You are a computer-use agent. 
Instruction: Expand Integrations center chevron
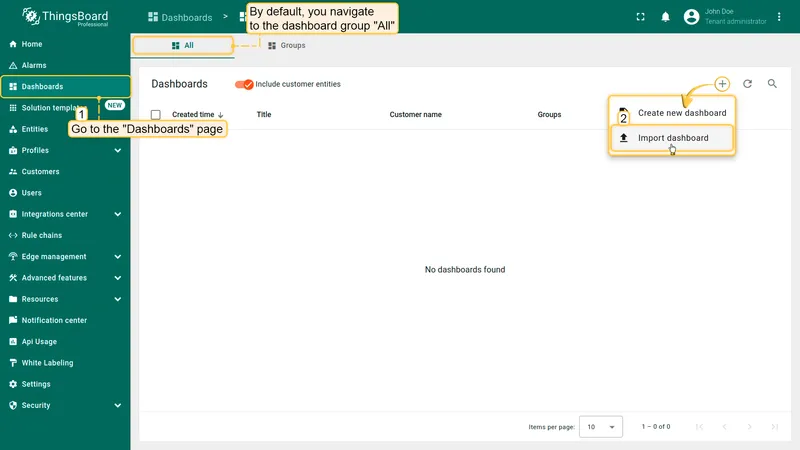point(118,214)
